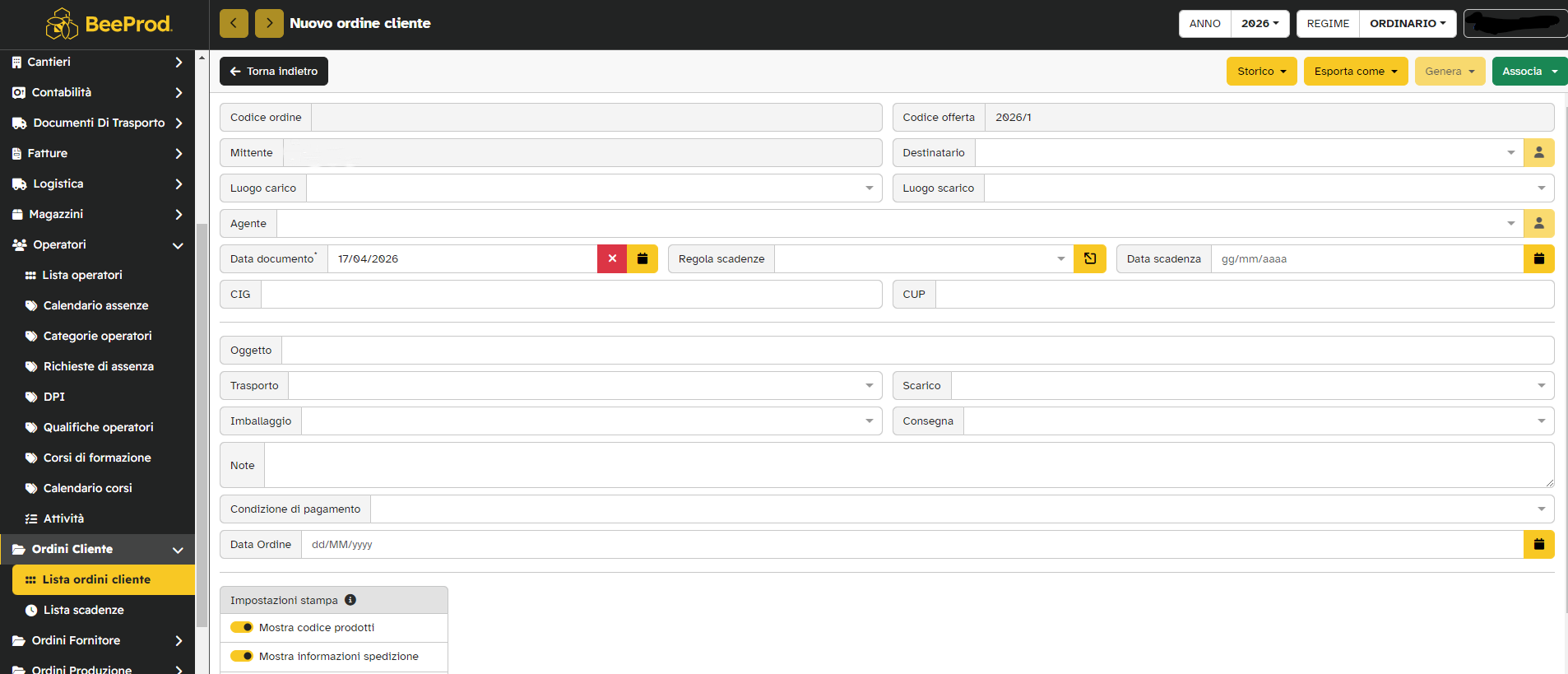Click the Logistica truck icon

20,184
